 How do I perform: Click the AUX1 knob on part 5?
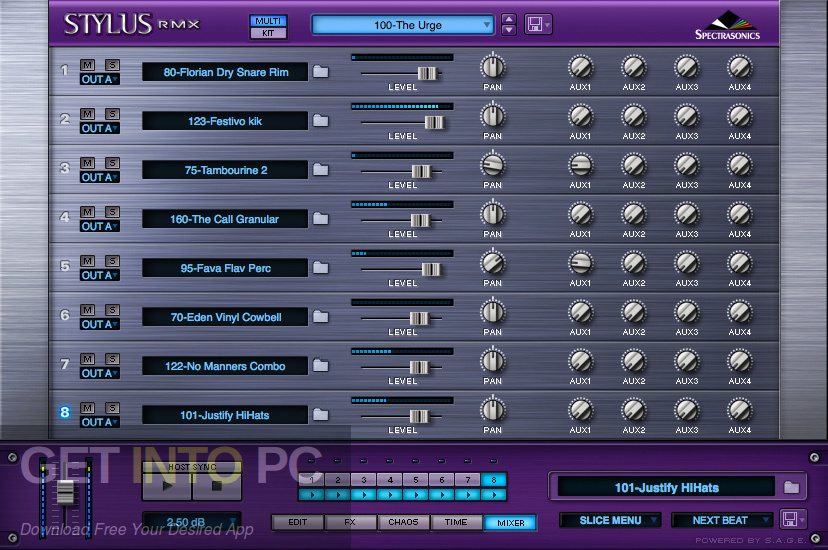580,263
